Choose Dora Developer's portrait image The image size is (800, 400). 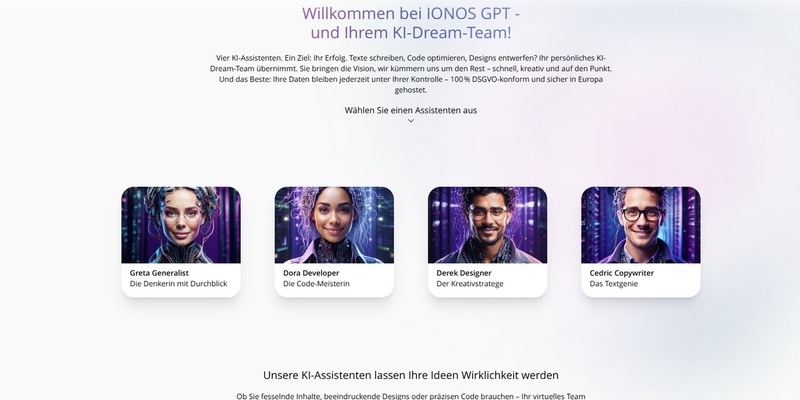pyautogui.click(x=334, y=225)
